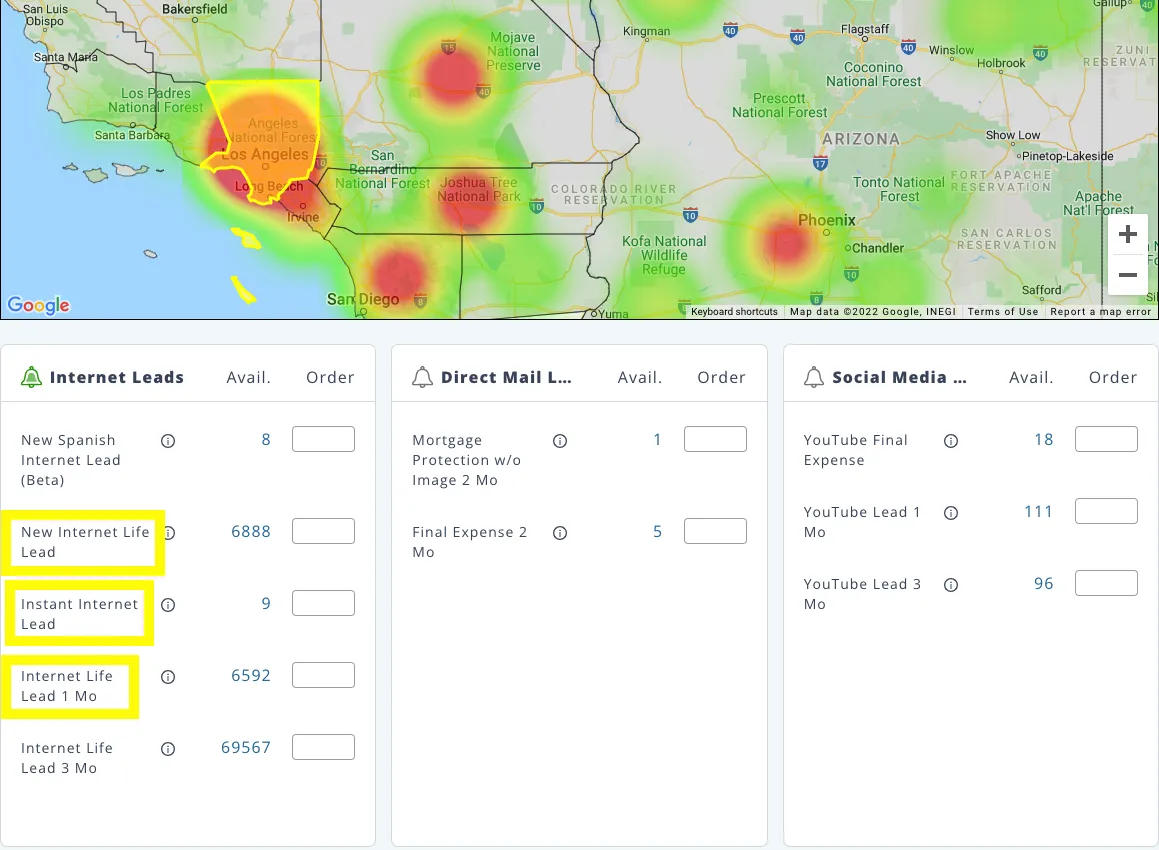The width and height of the screenshot is (1159, 850).
Task: Click available count 111 for YouTube Lead
Action: [x=1038, y=511]
